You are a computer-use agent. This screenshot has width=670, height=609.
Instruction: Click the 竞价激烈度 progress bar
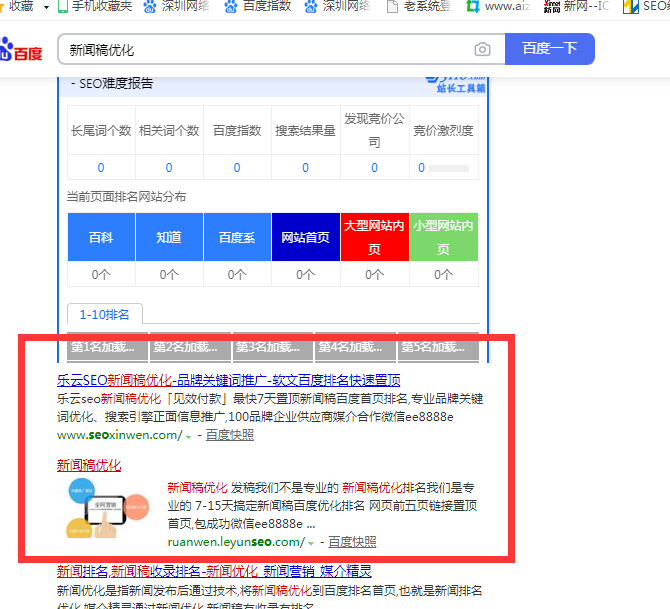[449, 168]
